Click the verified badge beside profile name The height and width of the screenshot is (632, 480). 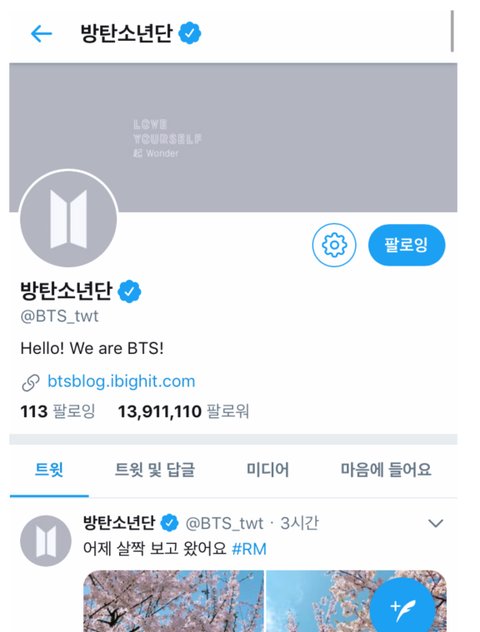click(x=129, y=291)
